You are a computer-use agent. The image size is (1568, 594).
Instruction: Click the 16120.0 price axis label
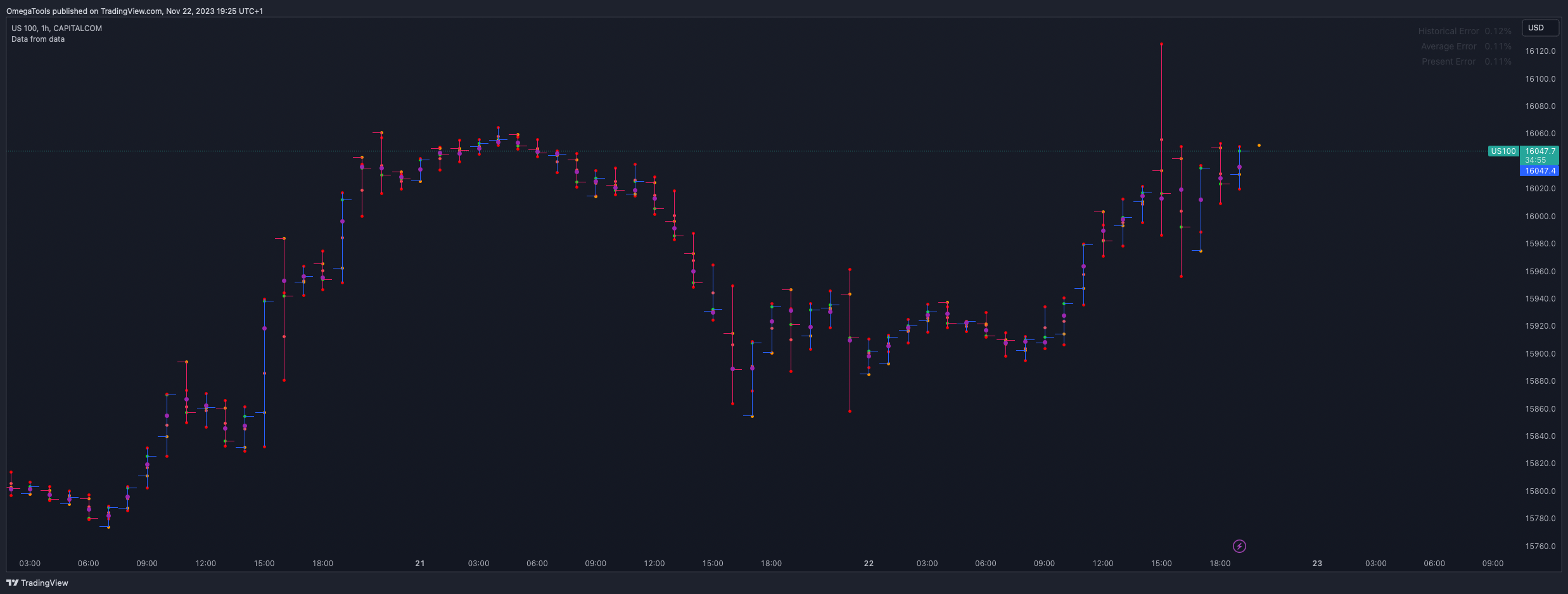coord(1540,51)
